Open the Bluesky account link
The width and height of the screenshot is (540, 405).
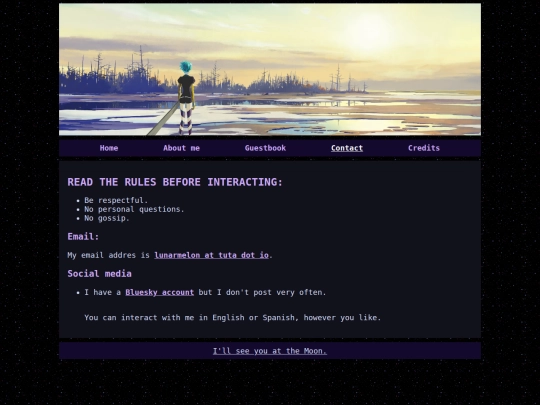159,292
